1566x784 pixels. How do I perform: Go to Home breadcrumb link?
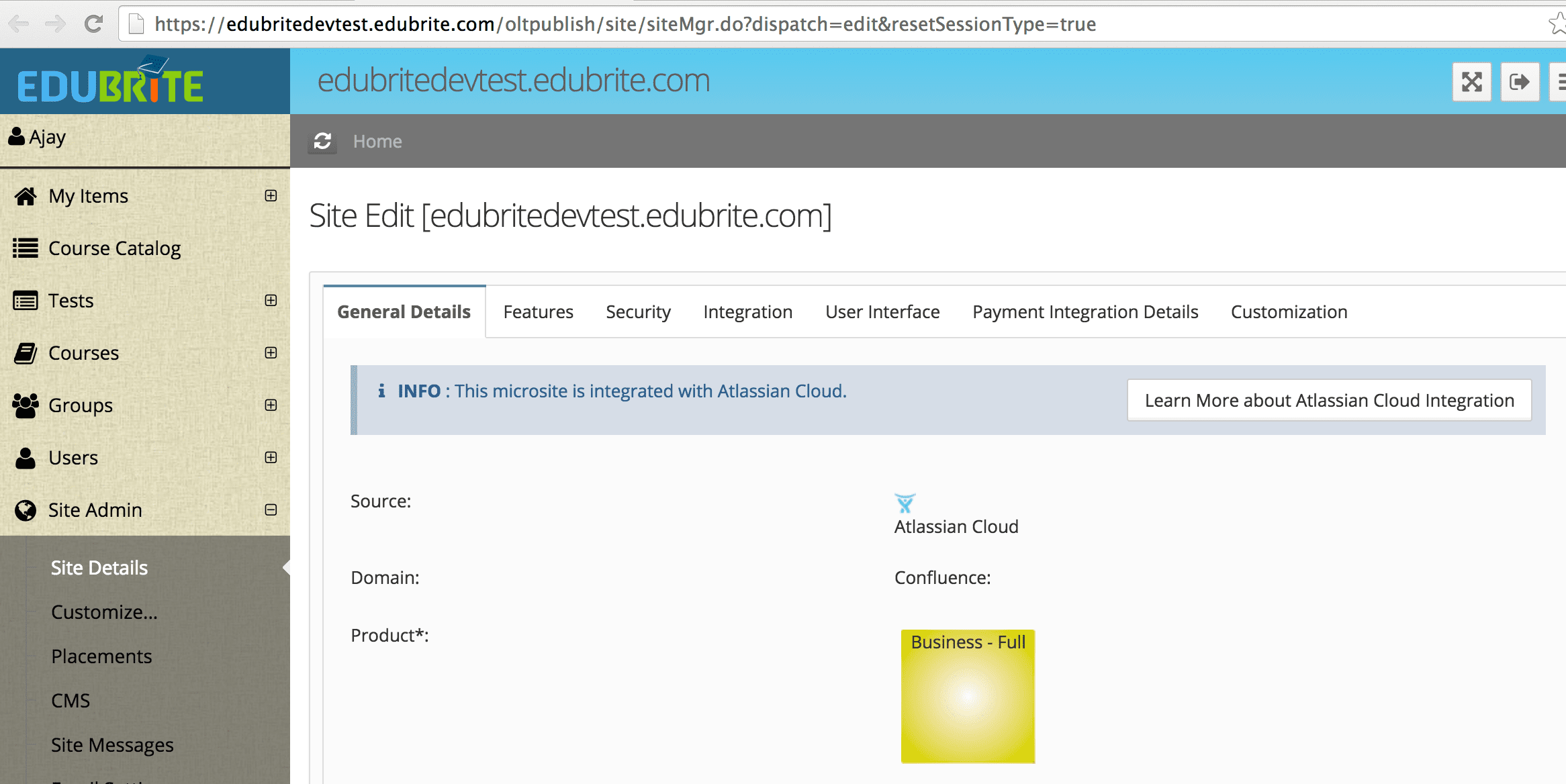377,141
